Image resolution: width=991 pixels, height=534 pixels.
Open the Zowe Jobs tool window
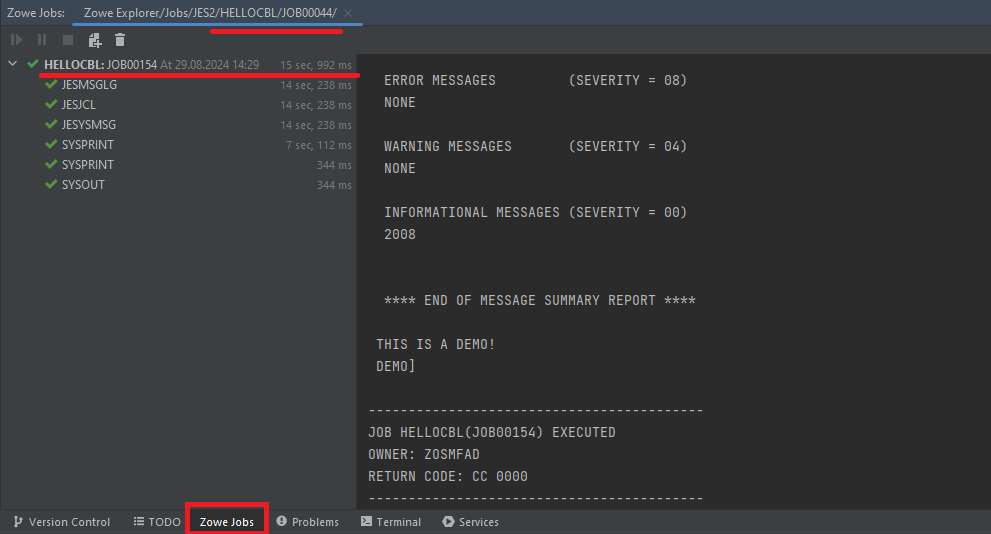tap(226, 522)
